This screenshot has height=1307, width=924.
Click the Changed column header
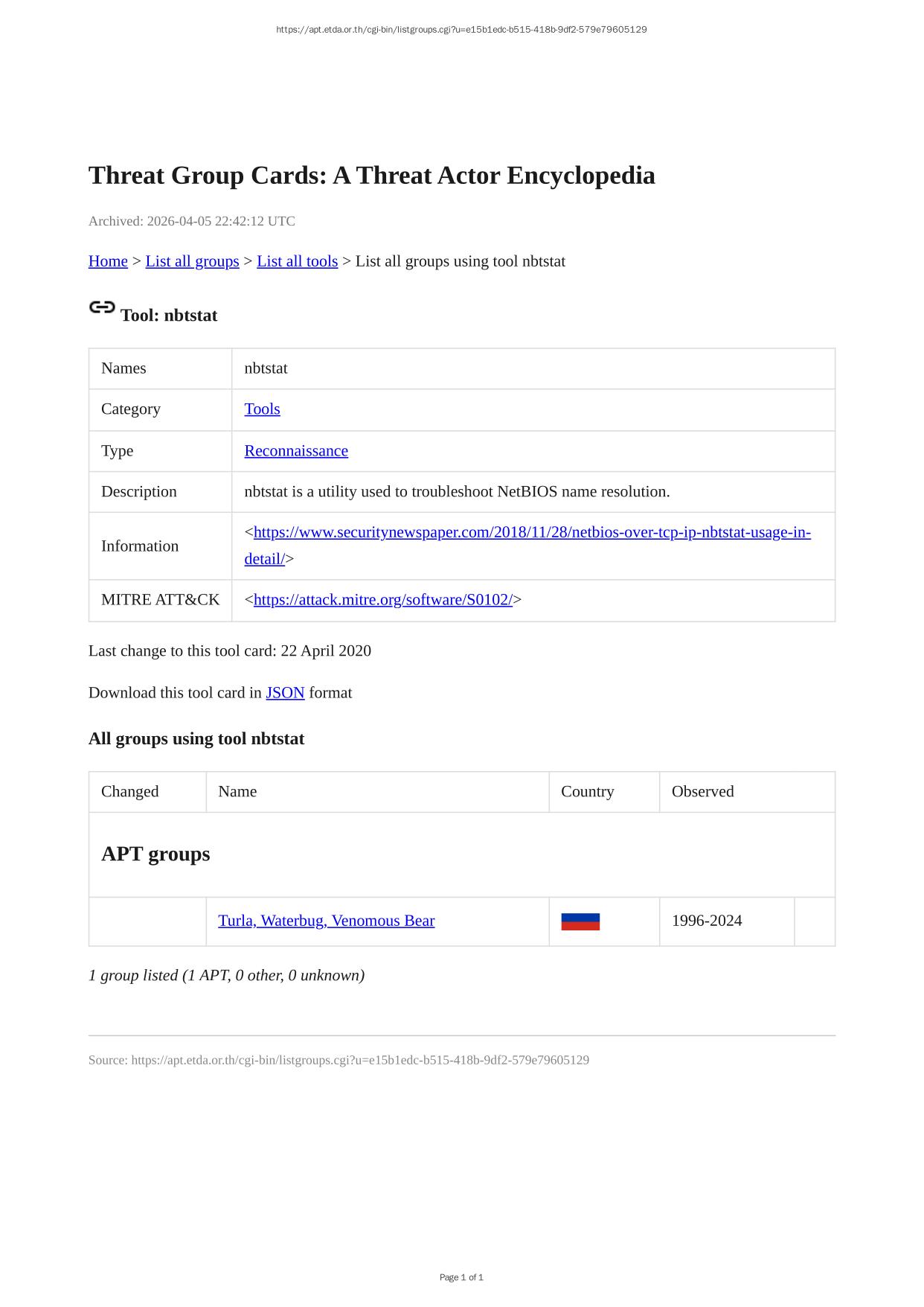coord(130,792)
